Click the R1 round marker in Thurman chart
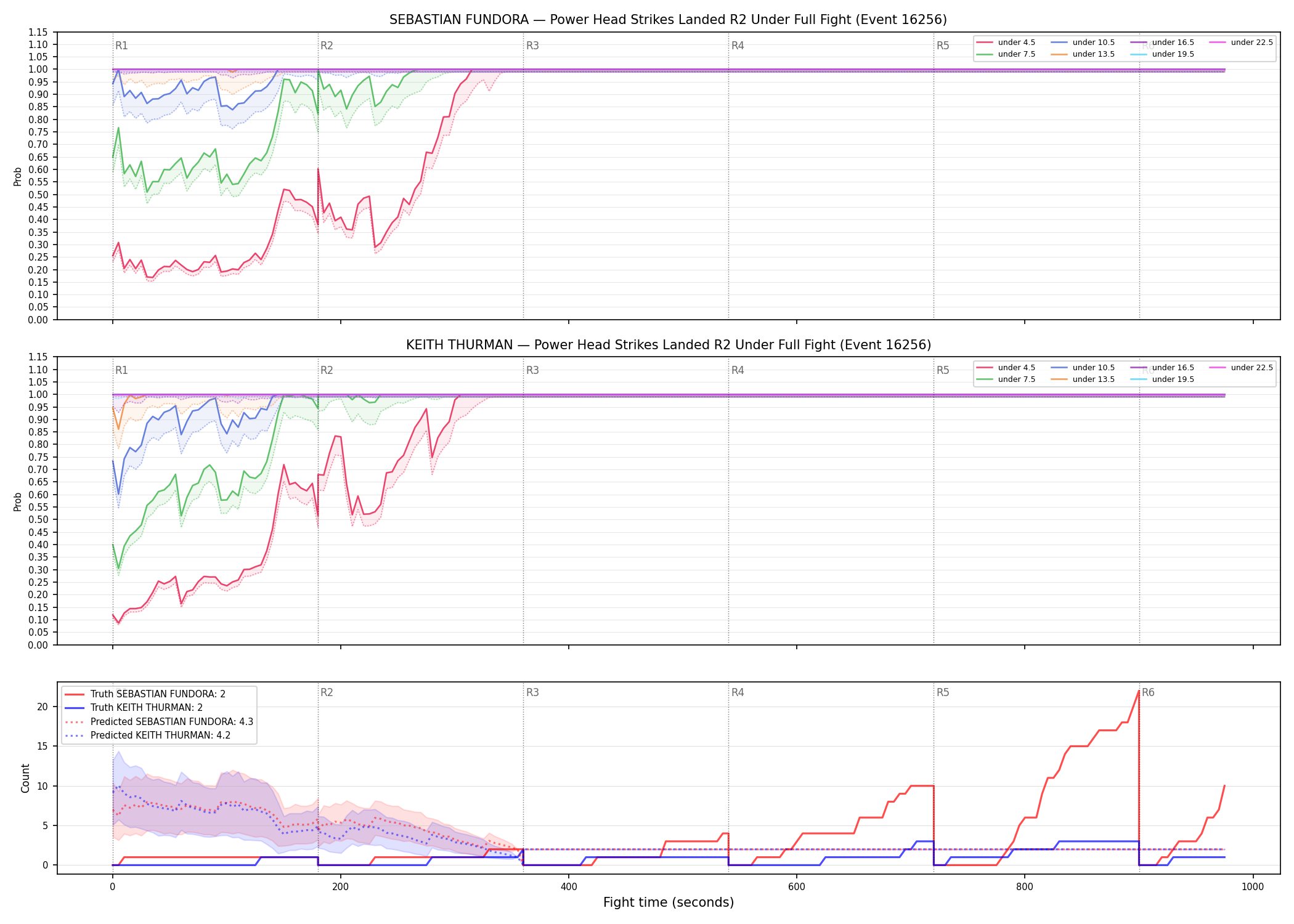Viewport: 1294px width, 924px height. coord(121,370)
